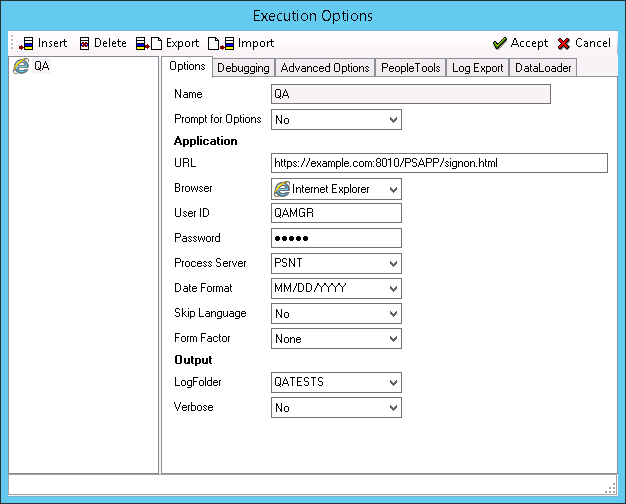Image resolution: width=626 pixels, height=504 pixels.
Task: Click the Insert button label
Action: pyautogui.click(x=52, y=43)
